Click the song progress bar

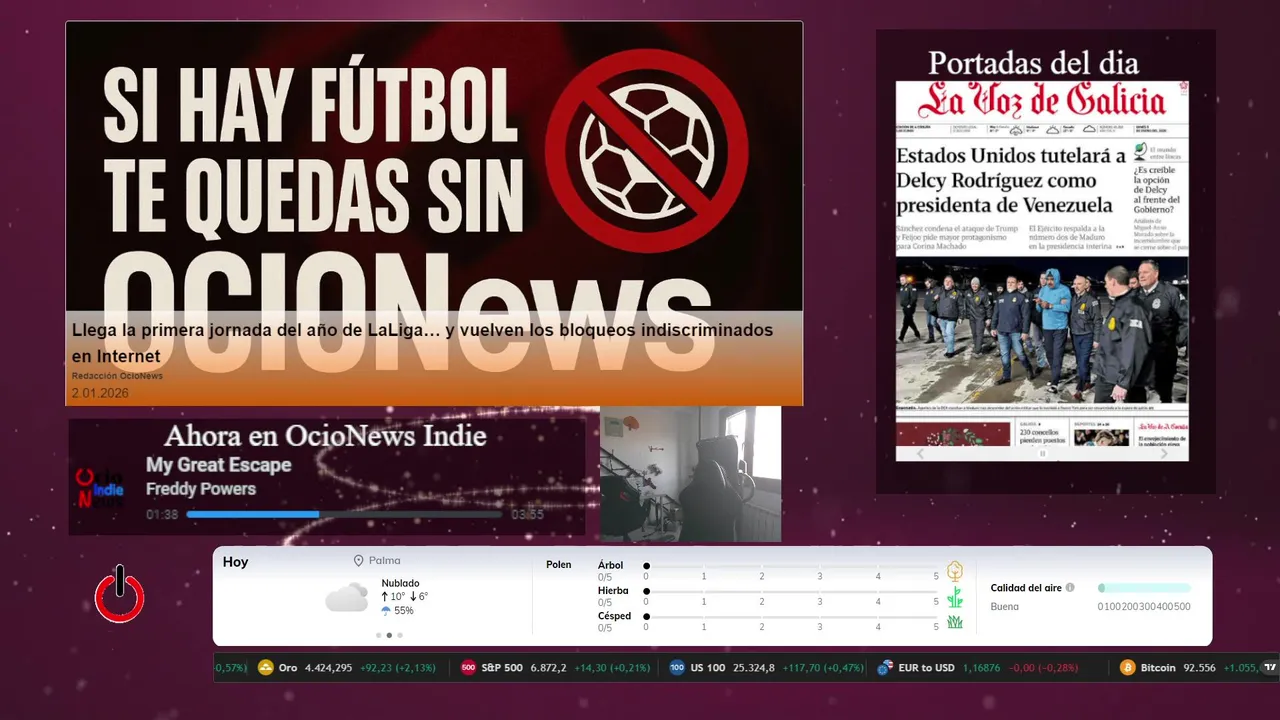344,515
